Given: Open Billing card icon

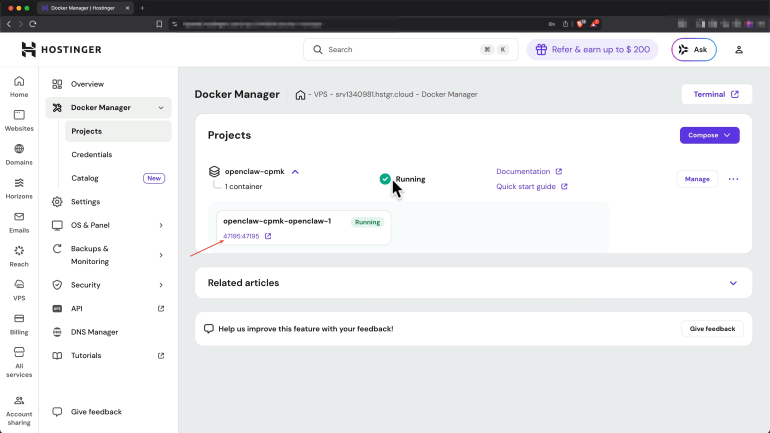Looking at the screenshot, I should (x=19, y=319).
